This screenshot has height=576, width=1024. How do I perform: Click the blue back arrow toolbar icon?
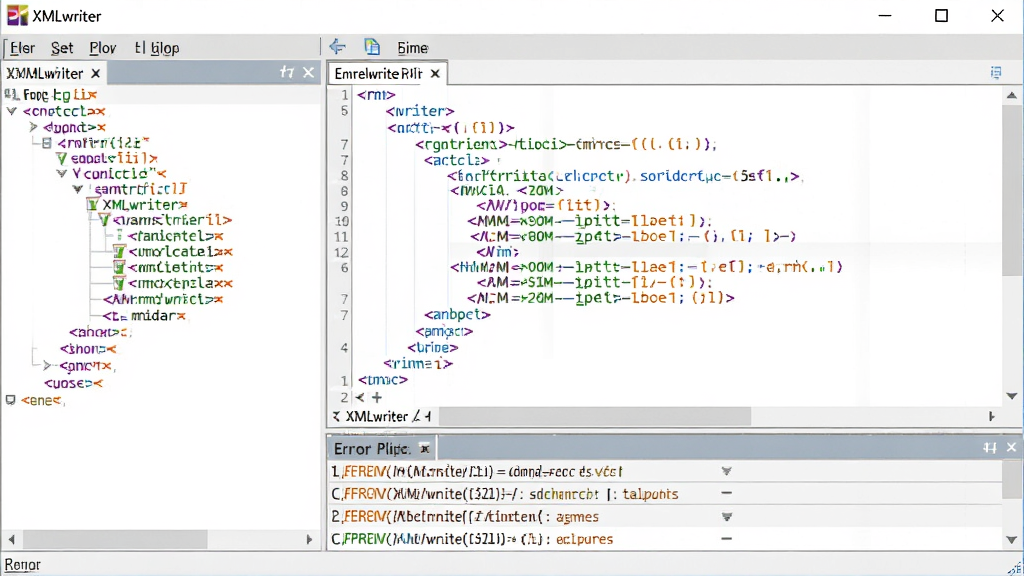click(x=337, y=47)
